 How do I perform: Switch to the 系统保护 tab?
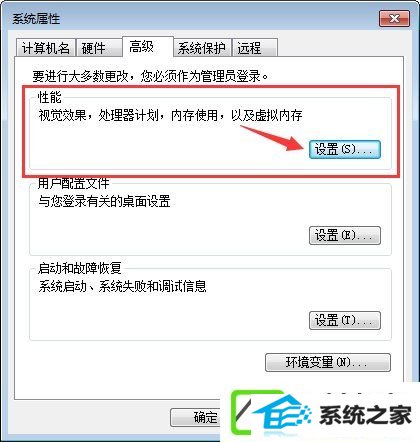203,48
